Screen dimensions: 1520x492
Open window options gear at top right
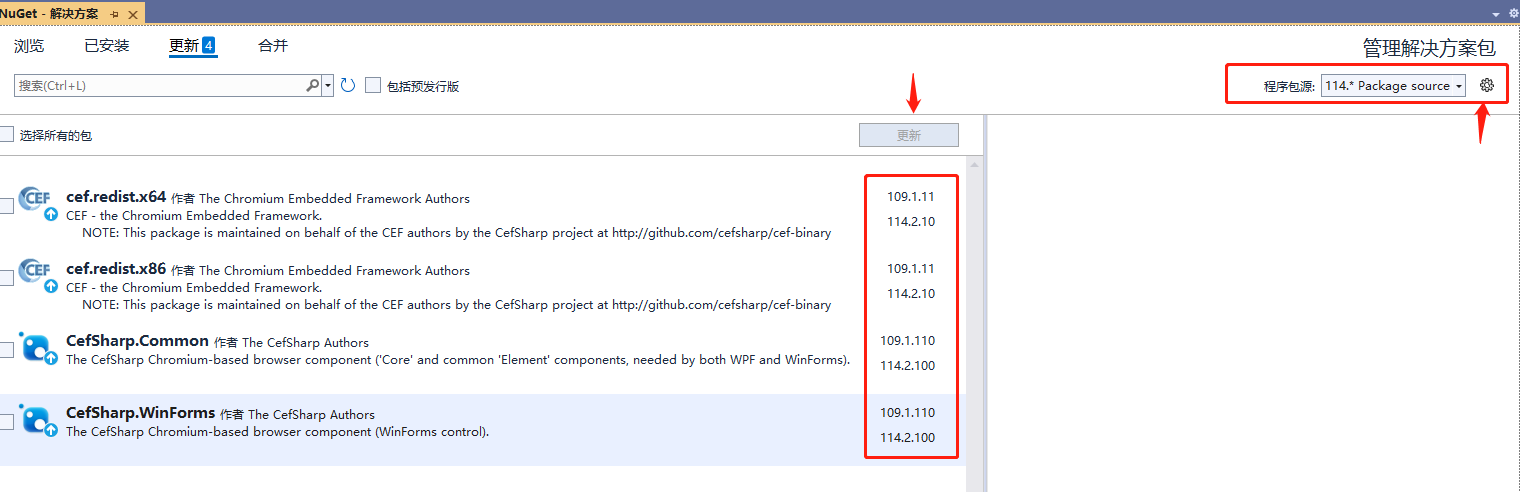coord(1514,13)
